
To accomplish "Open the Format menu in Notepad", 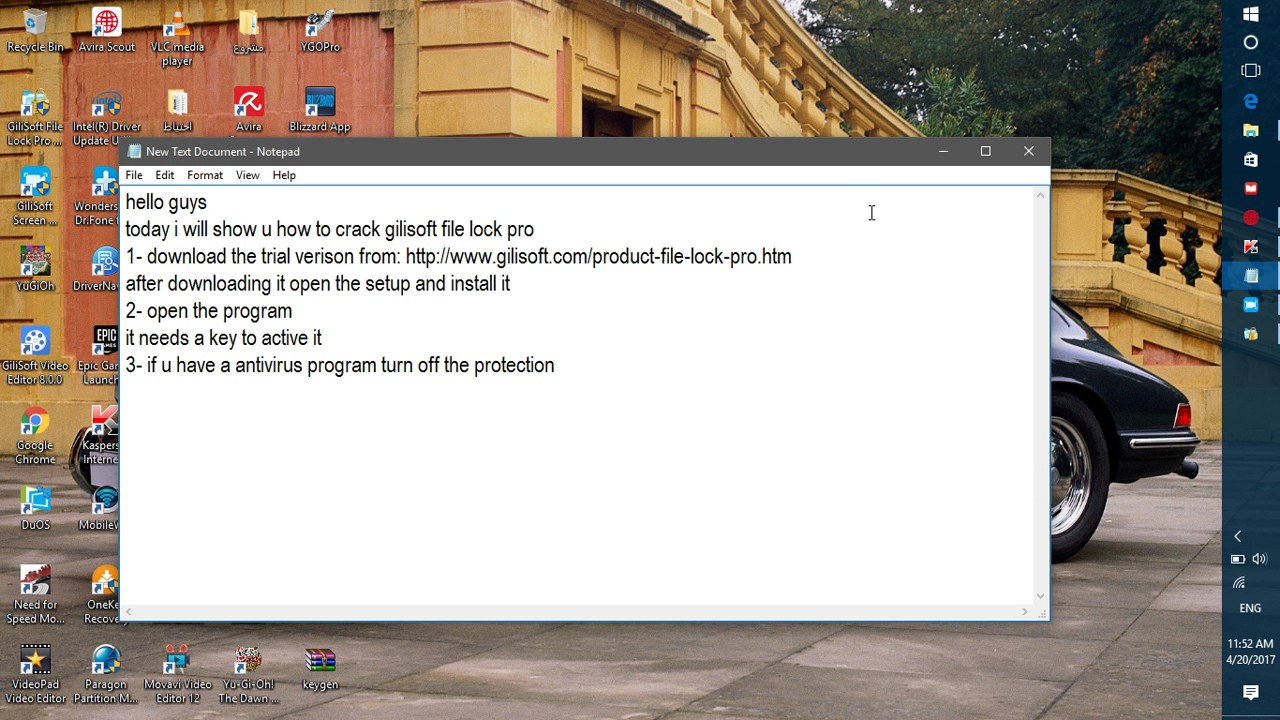I will point(205,175).
